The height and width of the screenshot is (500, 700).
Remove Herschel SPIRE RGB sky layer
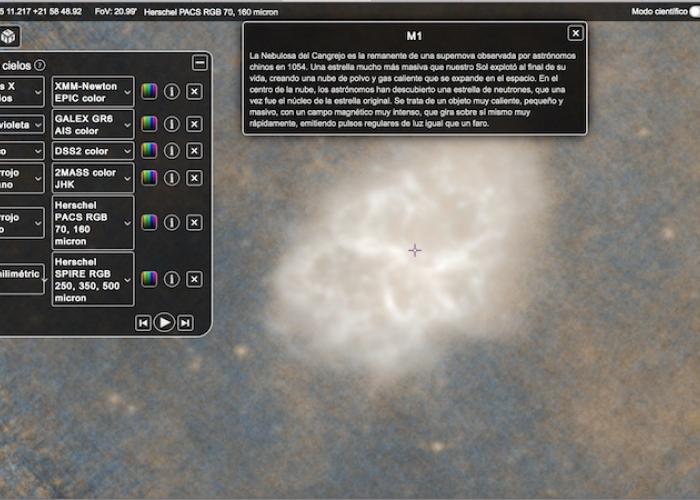coord(194,279)
